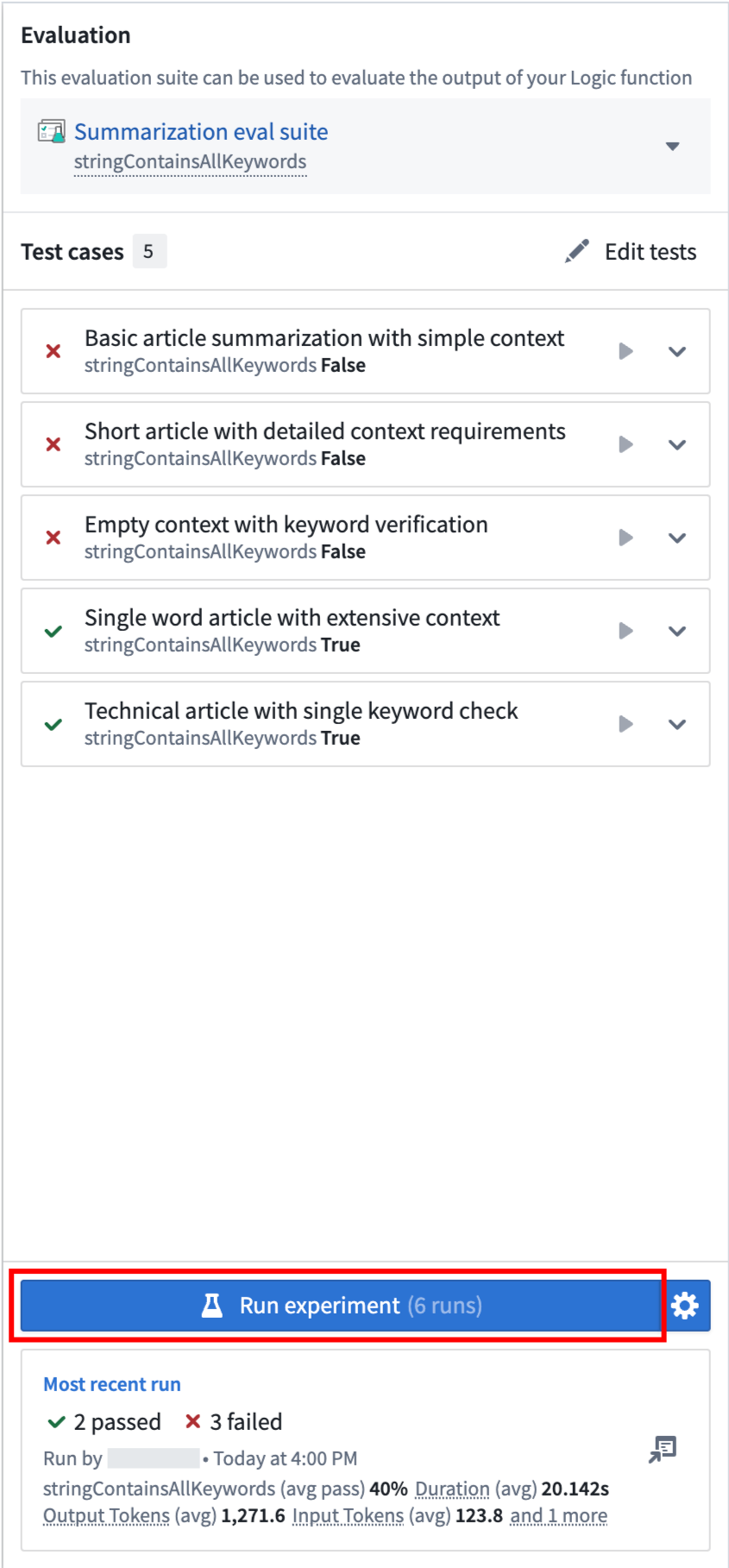
Task: Click the evaluation suite icon
Action: click(52, 132)
